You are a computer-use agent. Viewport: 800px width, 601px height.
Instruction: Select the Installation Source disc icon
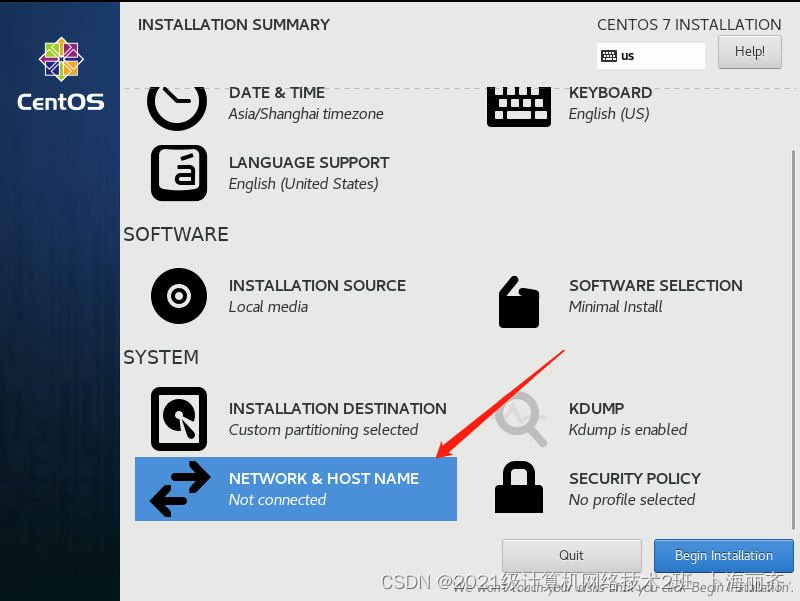(178, 296)
